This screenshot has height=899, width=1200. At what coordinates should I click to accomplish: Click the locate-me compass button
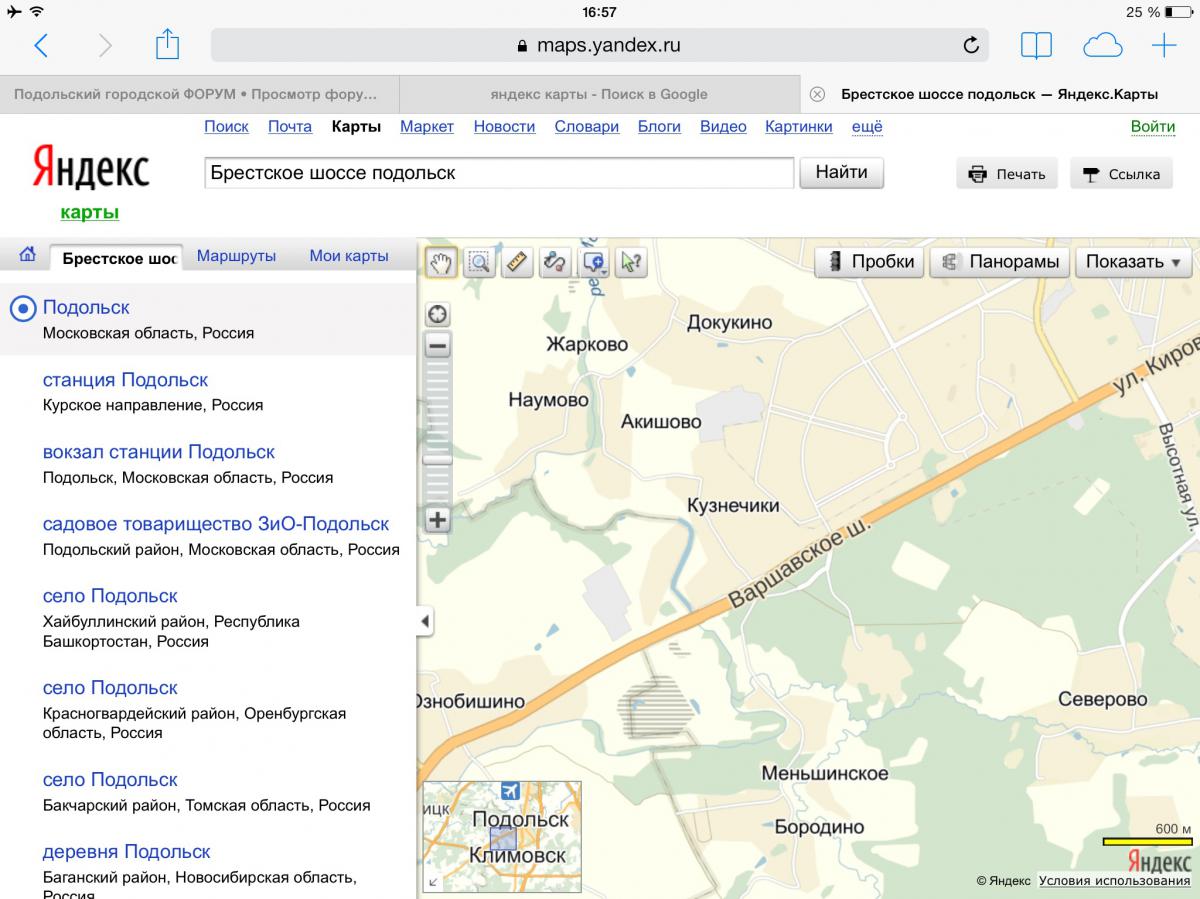tap(438, 314)
